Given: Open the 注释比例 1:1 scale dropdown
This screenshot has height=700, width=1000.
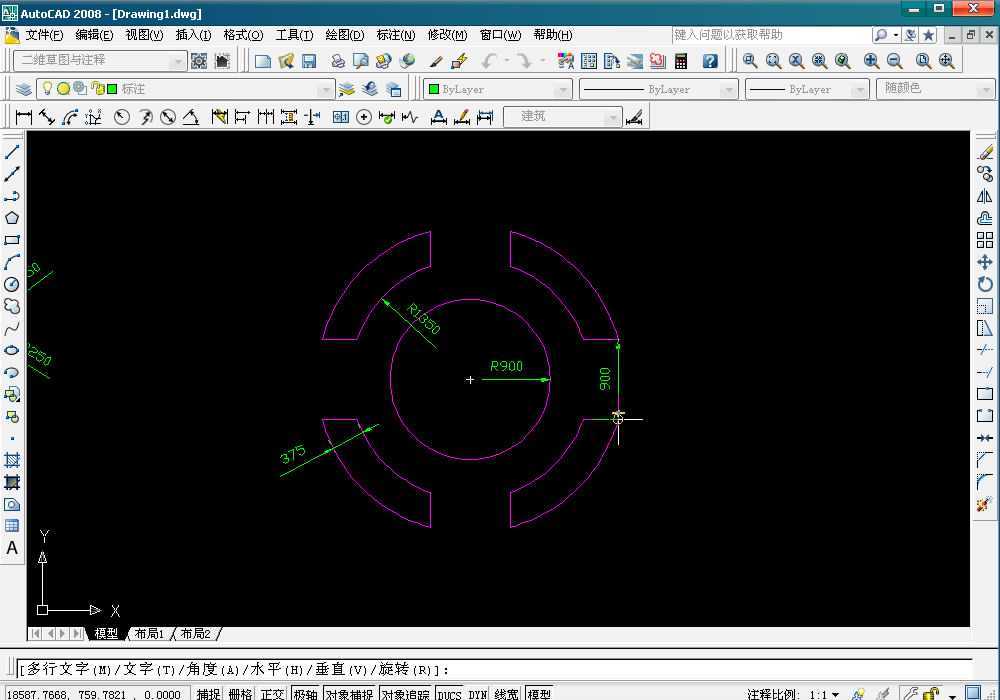Looking at the screenshot, I should [823, 694].
